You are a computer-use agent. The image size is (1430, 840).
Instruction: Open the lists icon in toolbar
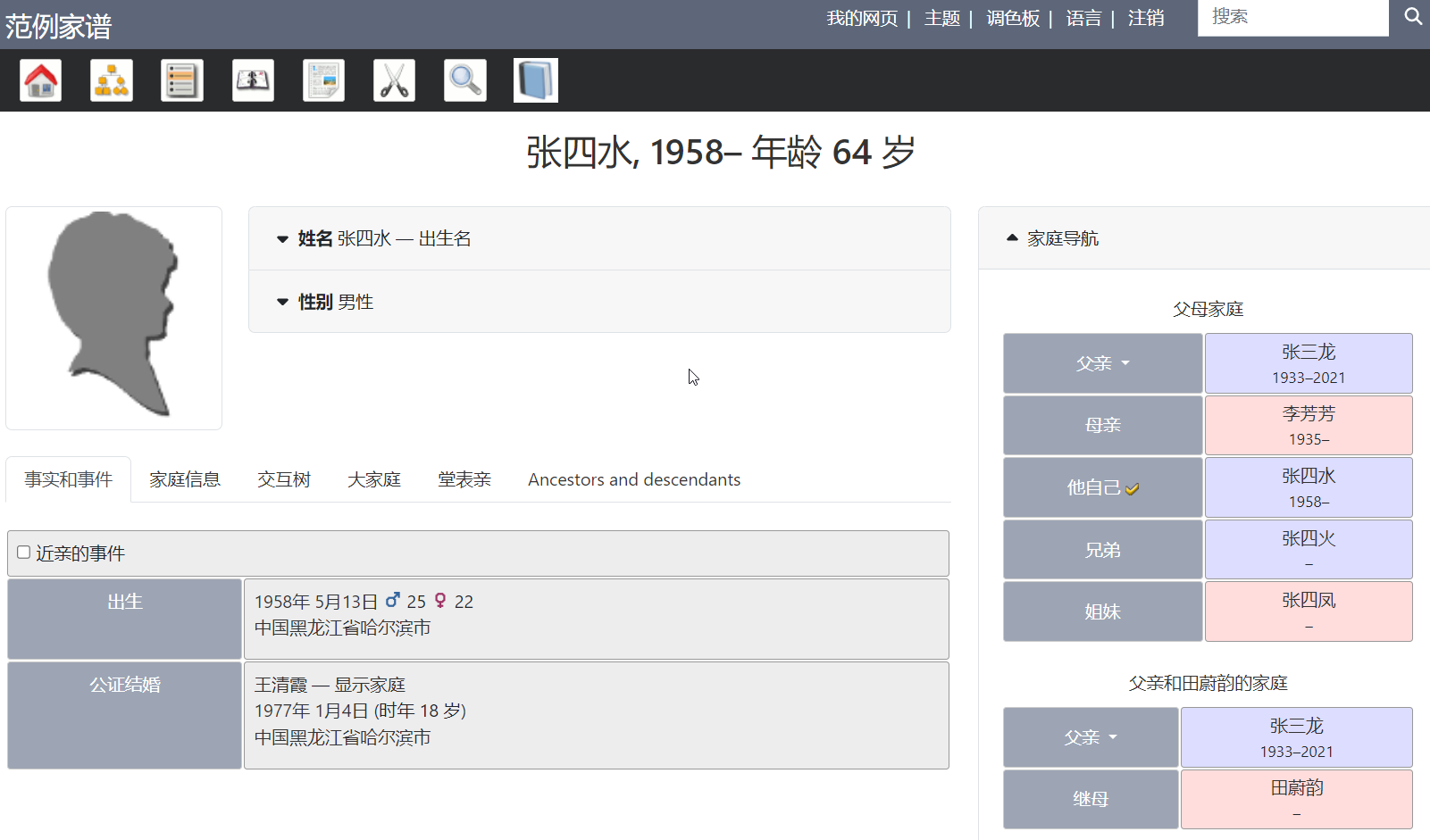pyautogui.click(x=182, y=80)
